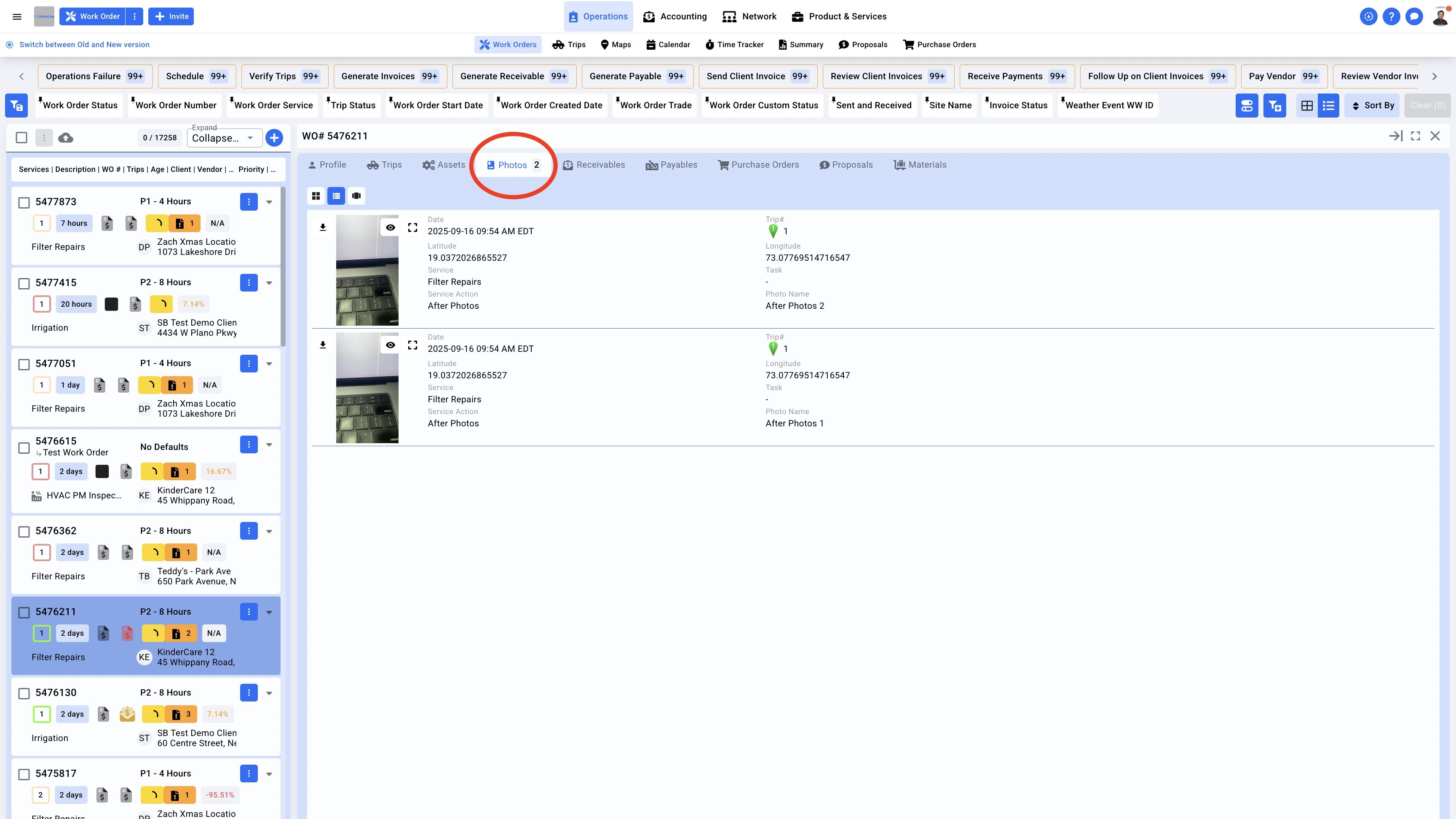Click the cloud upload icon

pyautogui.click(x=66, y=137)
